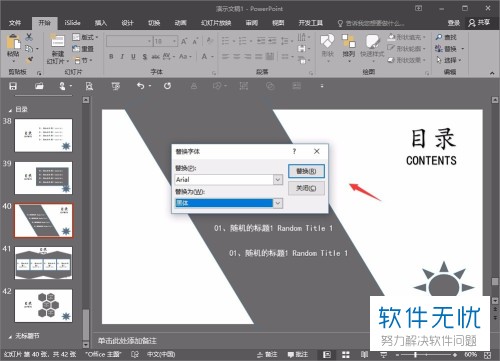Click the zoom in plus button

pos(455,355)
